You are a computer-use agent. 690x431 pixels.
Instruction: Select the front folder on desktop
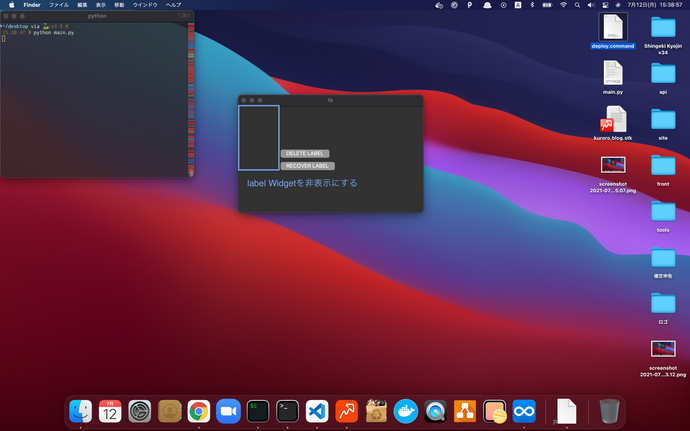(x=663, y=169)
